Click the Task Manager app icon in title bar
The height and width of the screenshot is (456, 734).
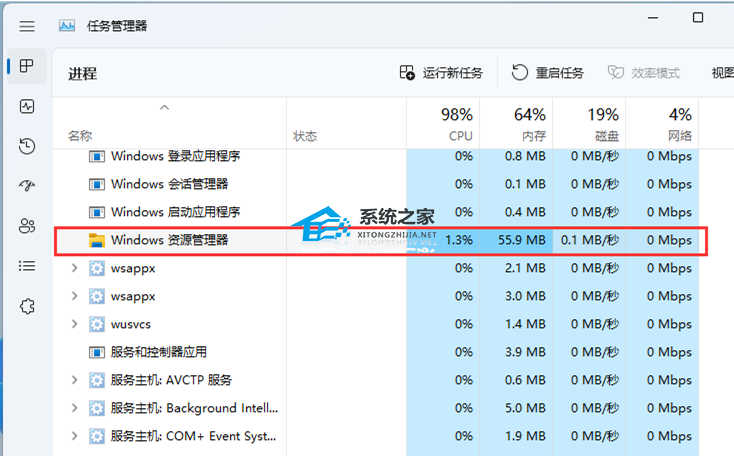[x=67, y=26]
